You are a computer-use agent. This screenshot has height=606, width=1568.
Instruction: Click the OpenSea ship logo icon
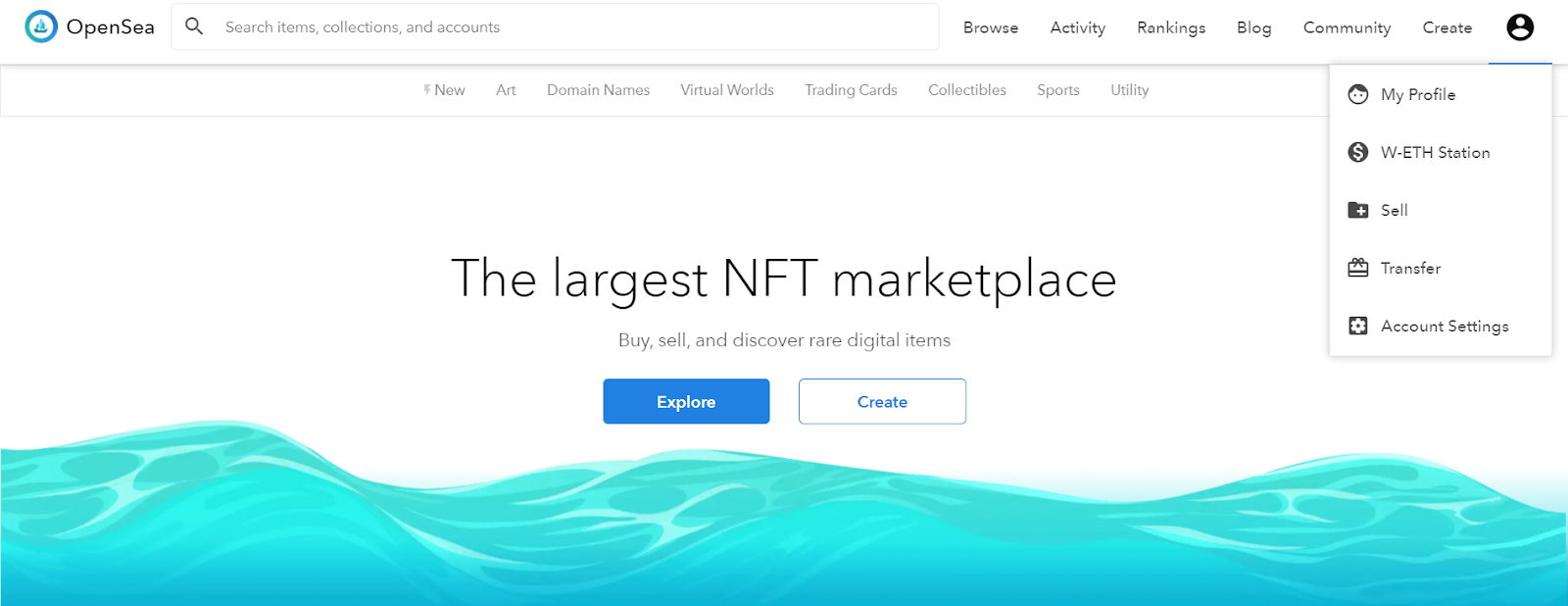pos(41,26)
